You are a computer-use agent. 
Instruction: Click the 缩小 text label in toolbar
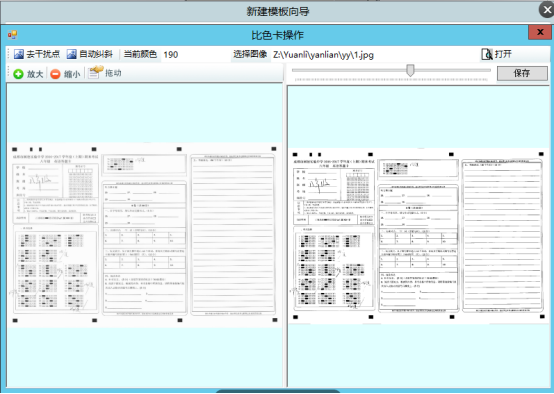[x=72, y=74]
